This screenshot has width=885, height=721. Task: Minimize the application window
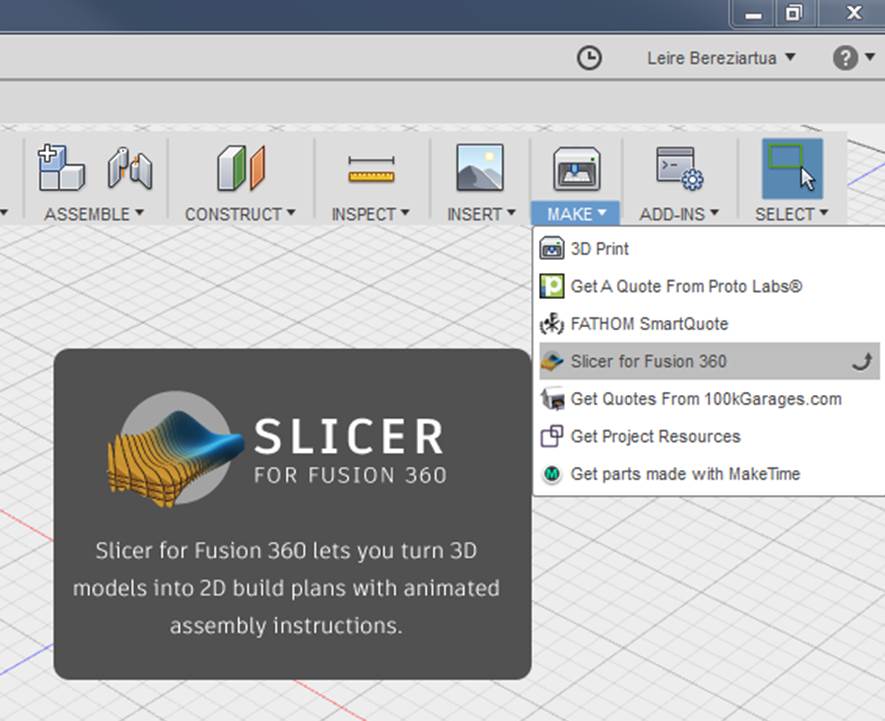point(753,14)
